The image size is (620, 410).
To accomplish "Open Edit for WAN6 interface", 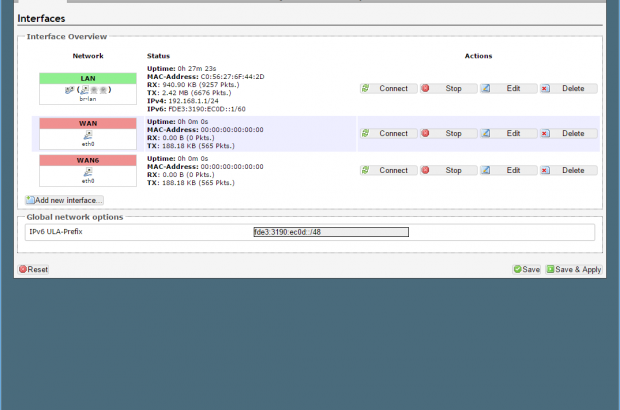I will point(507,170).
